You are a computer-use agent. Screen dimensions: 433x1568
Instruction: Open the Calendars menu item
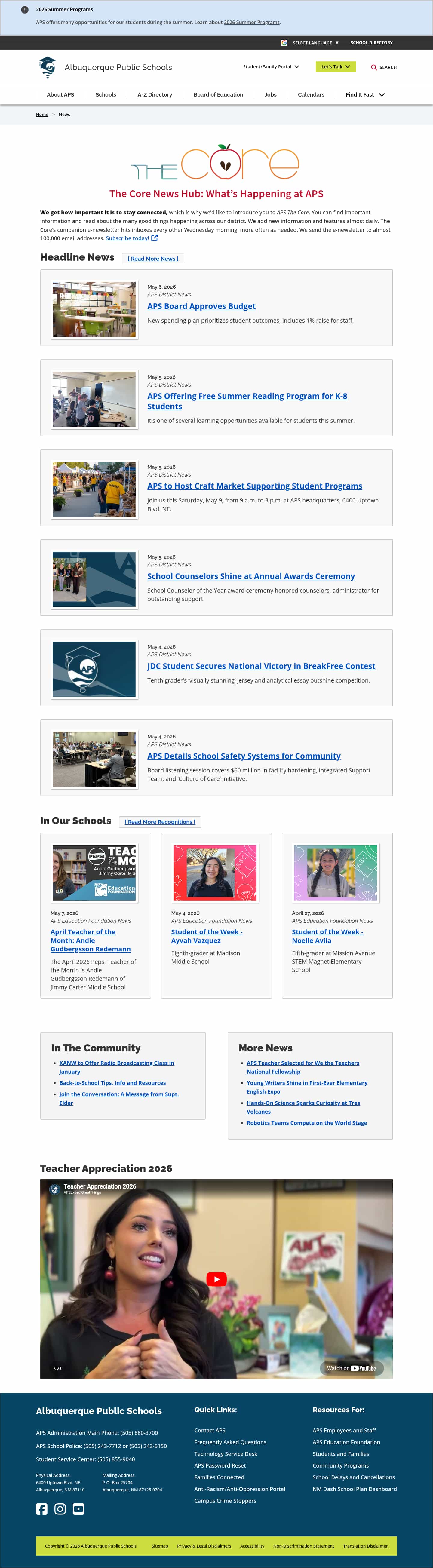tap(311, 95)
